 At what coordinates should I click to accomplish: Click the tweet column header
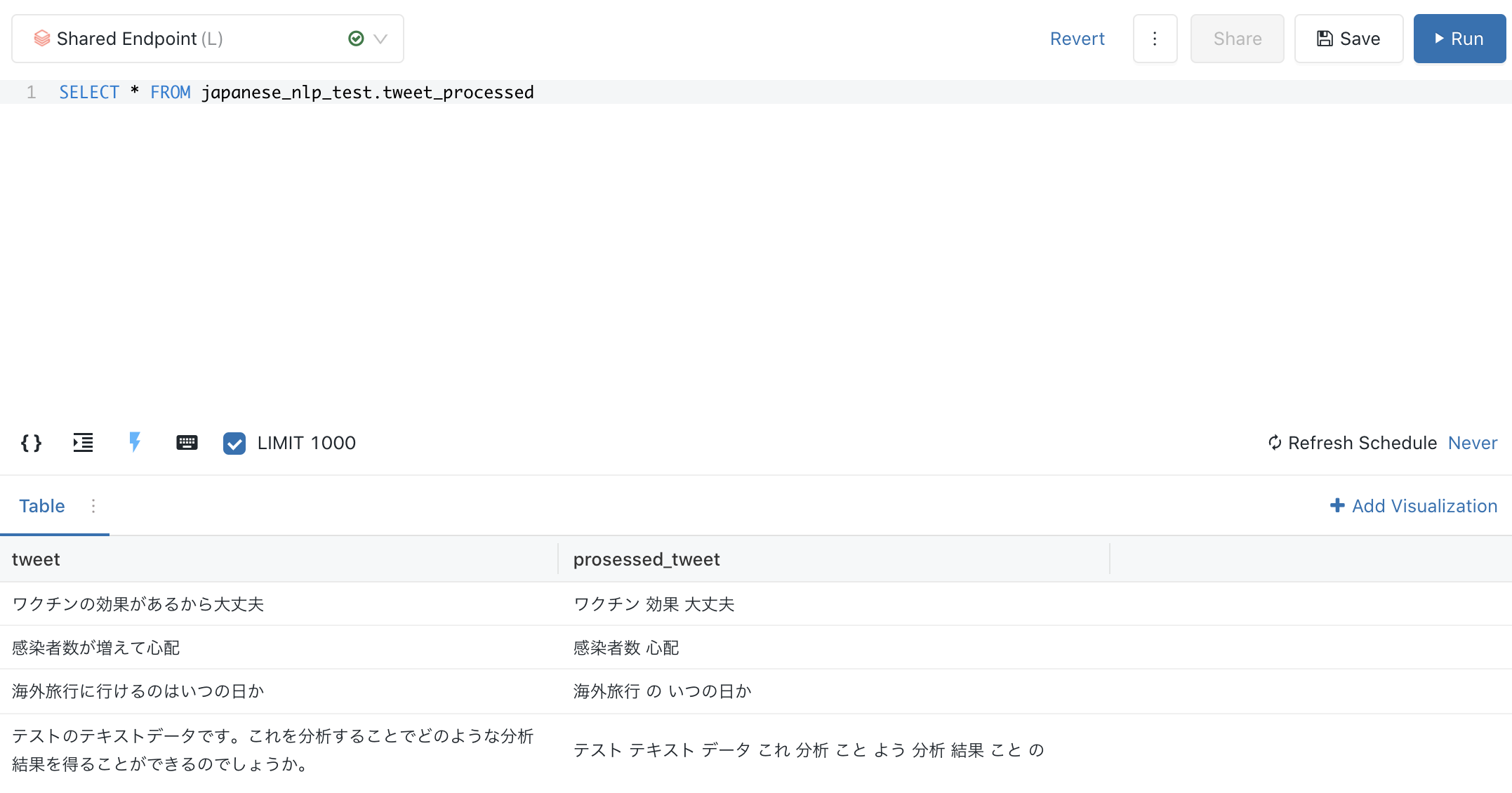(x=37, y=559)
